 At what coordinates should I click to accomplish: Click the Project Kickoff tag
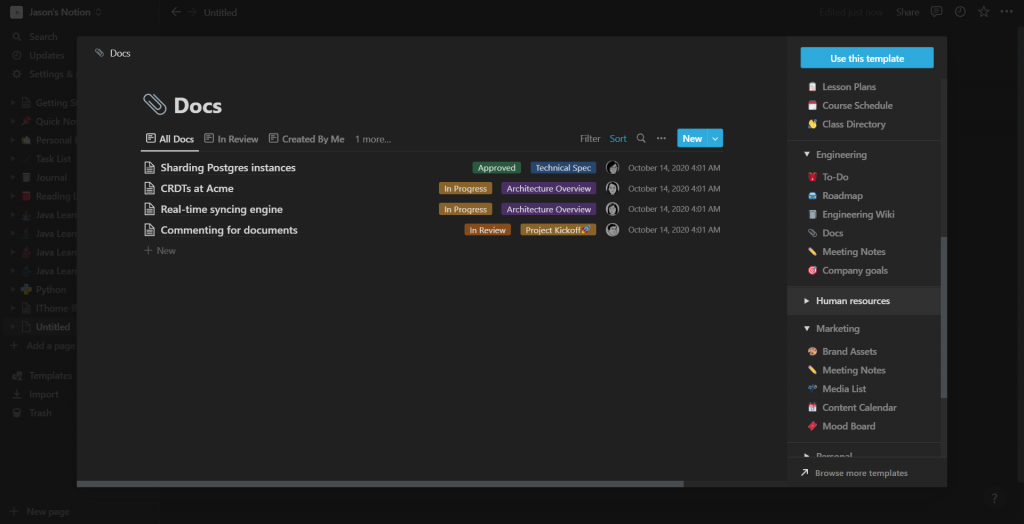(x=558, y=230)
